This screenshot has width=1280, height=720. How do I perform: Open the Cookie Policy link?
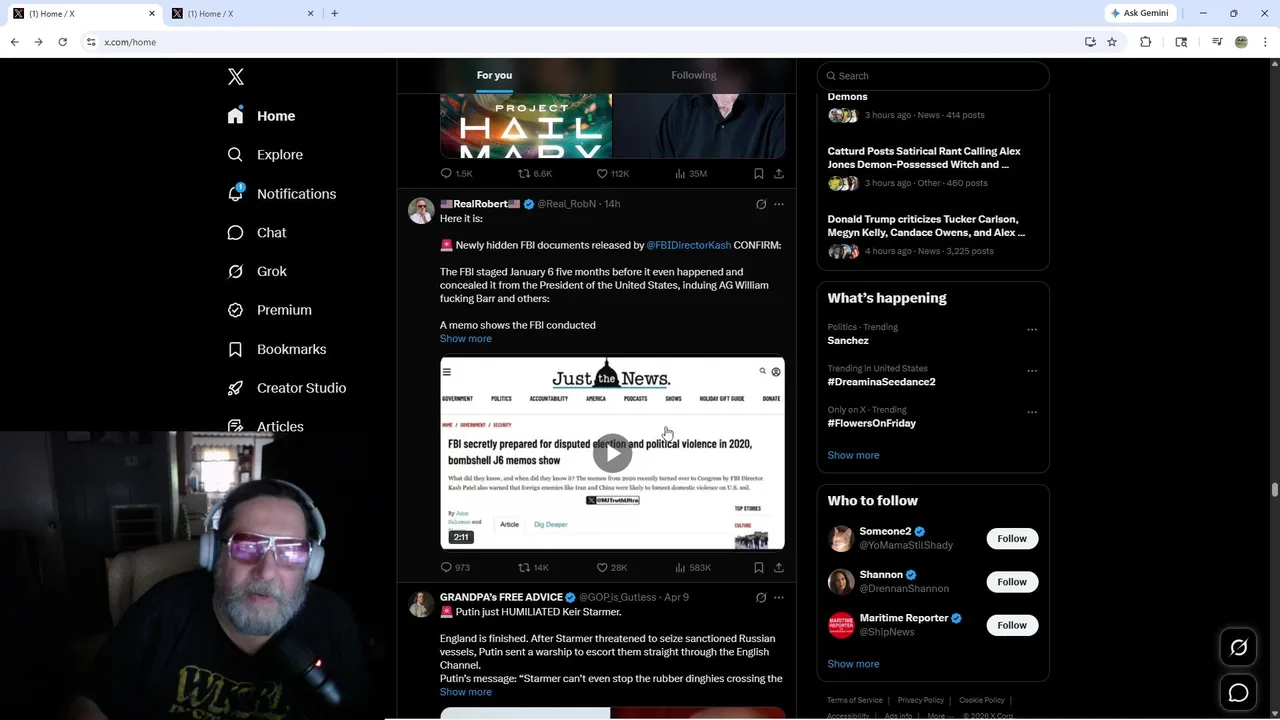[981, 700]
